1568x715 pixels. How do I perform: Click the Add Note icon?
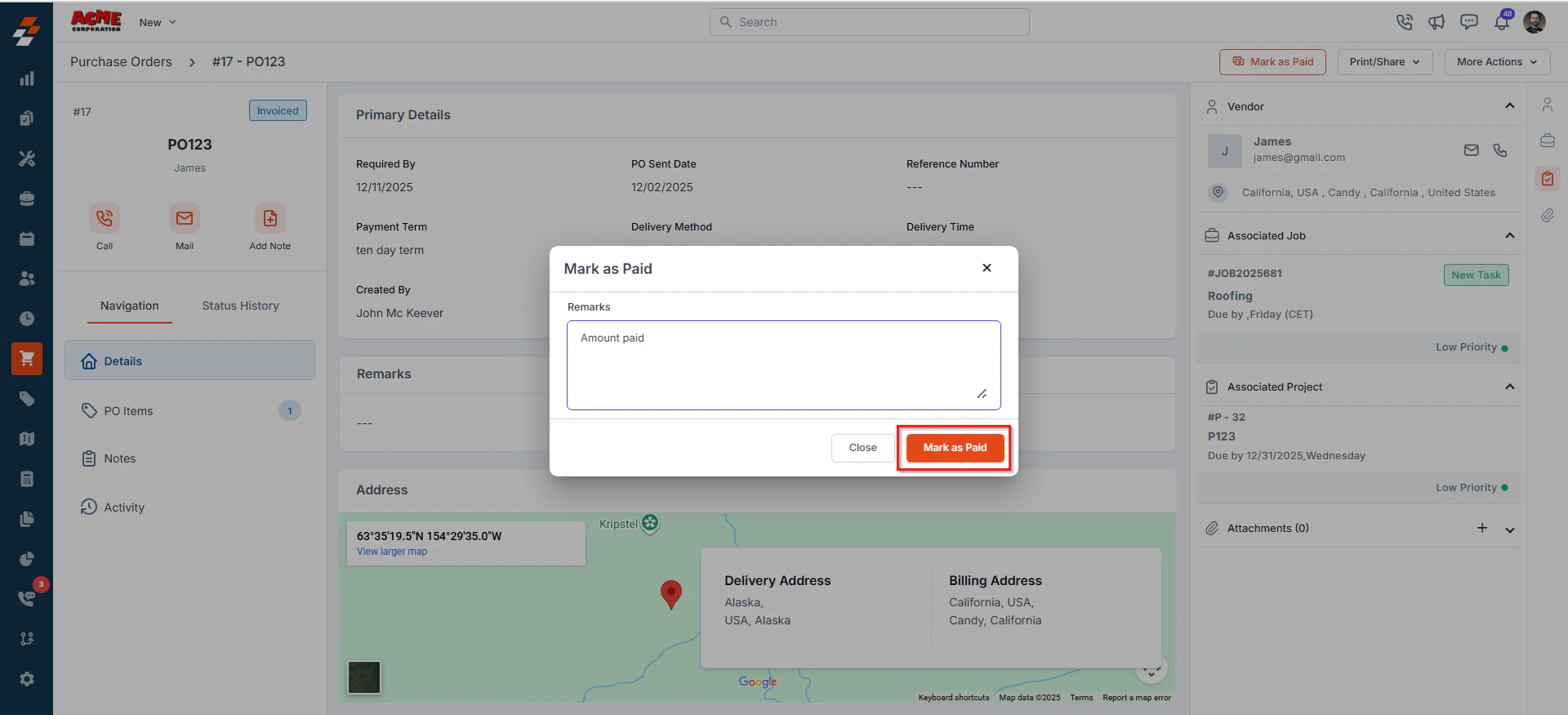click(x=270, y=218)
